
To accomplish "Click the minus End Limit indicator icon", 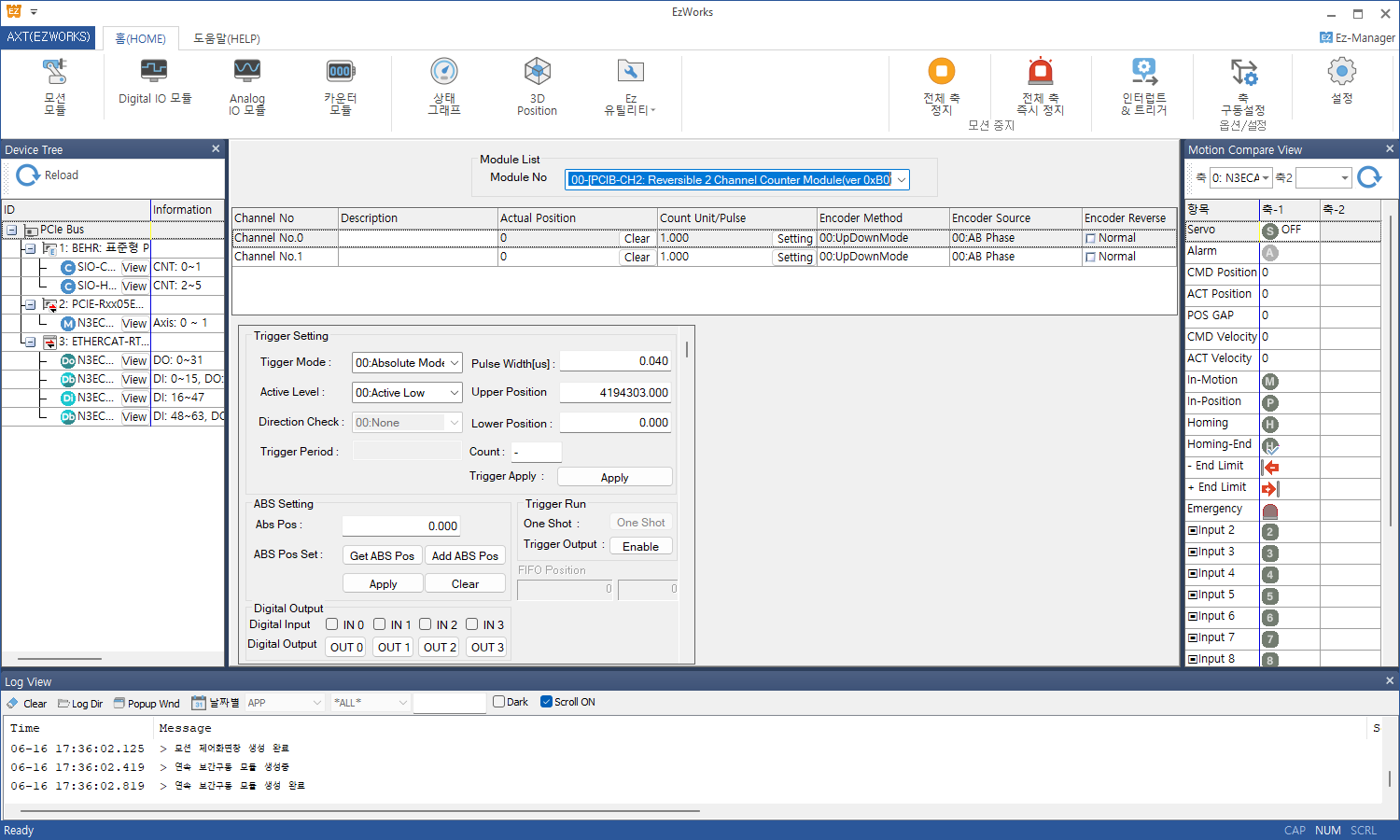I will tap(1270, 467).
